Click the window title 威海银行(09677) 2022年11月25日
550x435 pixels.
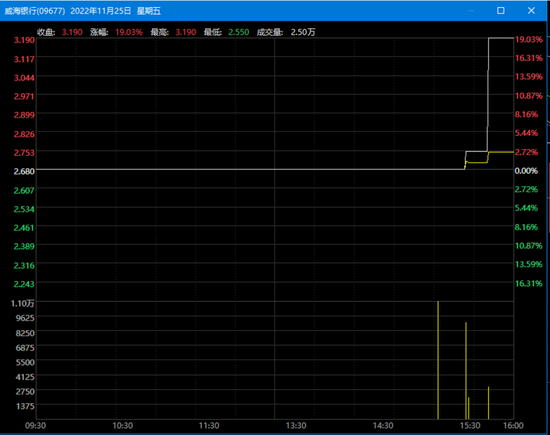pyautogui.click(x=68, y=11)
